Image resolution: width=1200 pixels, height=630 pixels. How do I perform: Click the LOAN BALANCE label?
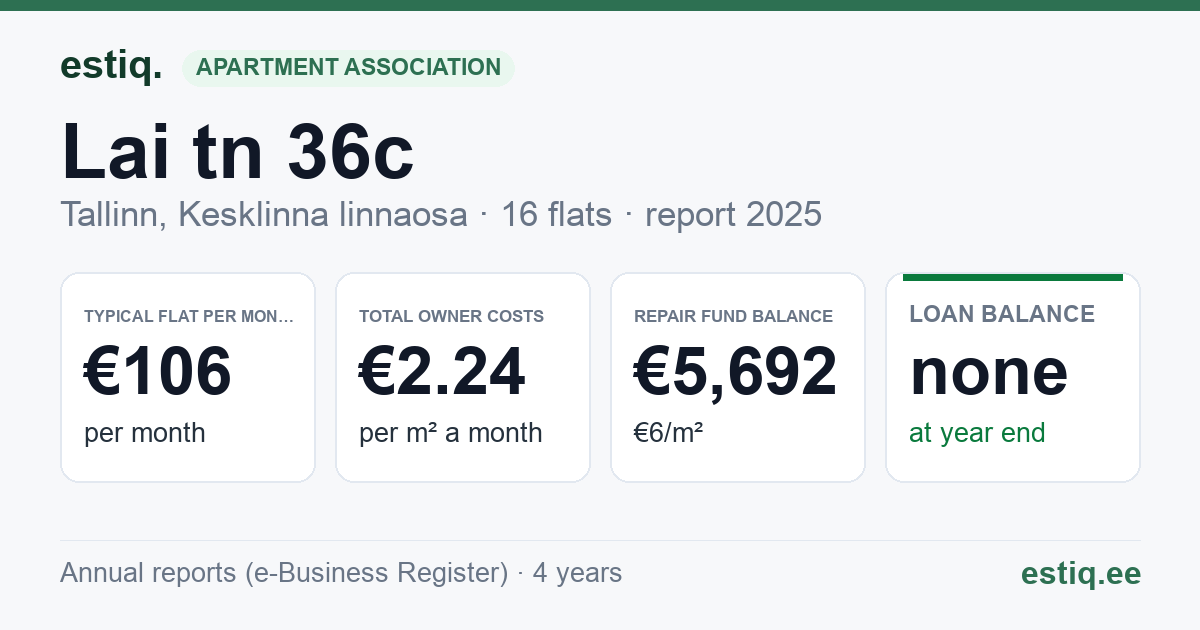click(x=1002, y=314)
